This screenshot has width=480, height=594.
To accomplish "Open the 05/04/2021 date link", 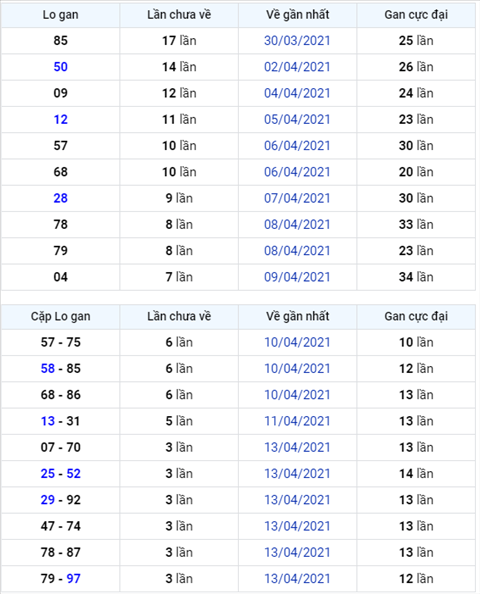I will point(297,119).
